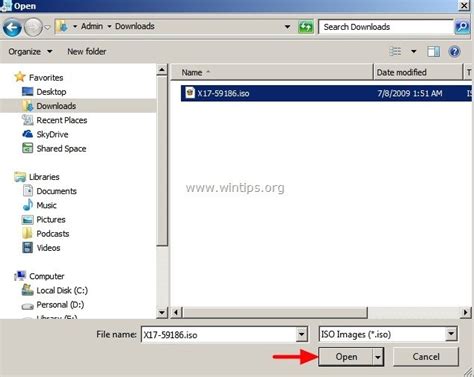This screenshot has width=474, height=377.
Task: Open the ISO Images (*.iso) file type dropdown
Action: (388, 334)
